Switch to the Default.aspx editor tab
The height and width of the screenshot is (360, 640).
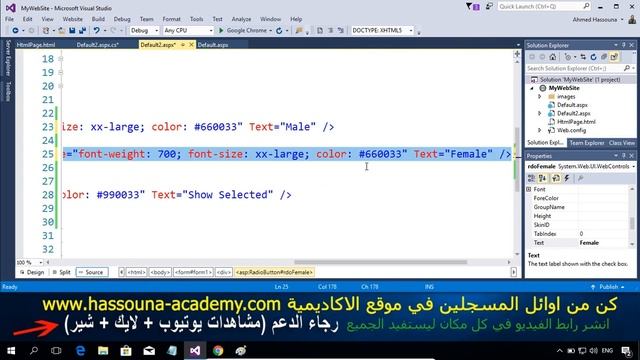[x=213, y=45]
